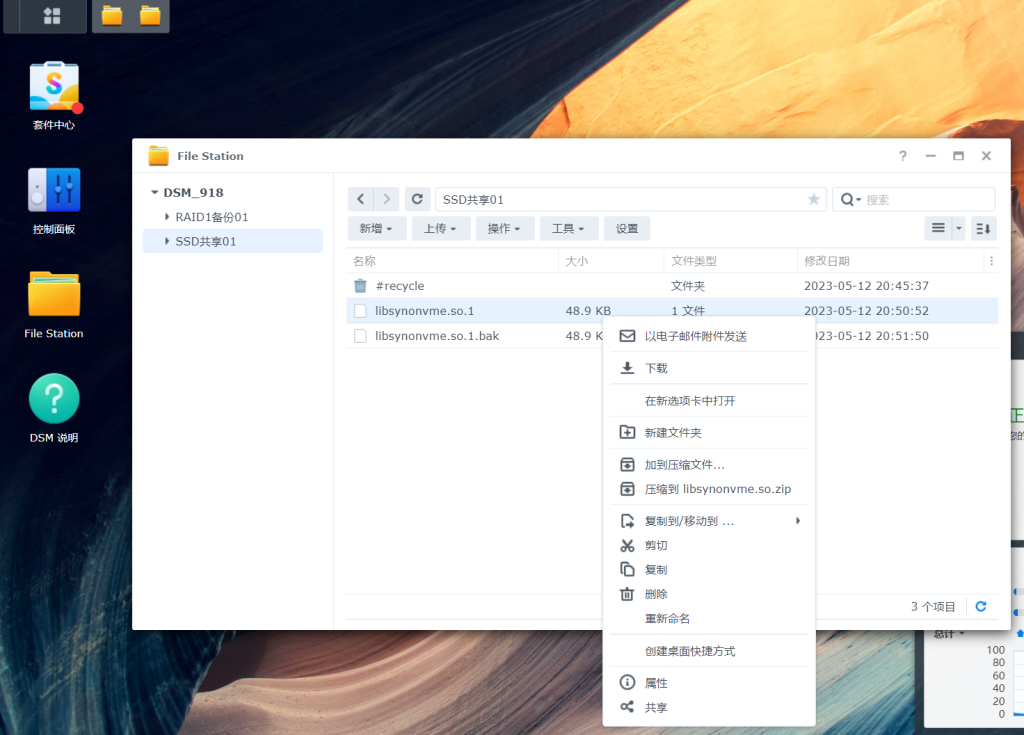Click the 设置 settings button
This screenshot has height=735, width=1024.
627,228
